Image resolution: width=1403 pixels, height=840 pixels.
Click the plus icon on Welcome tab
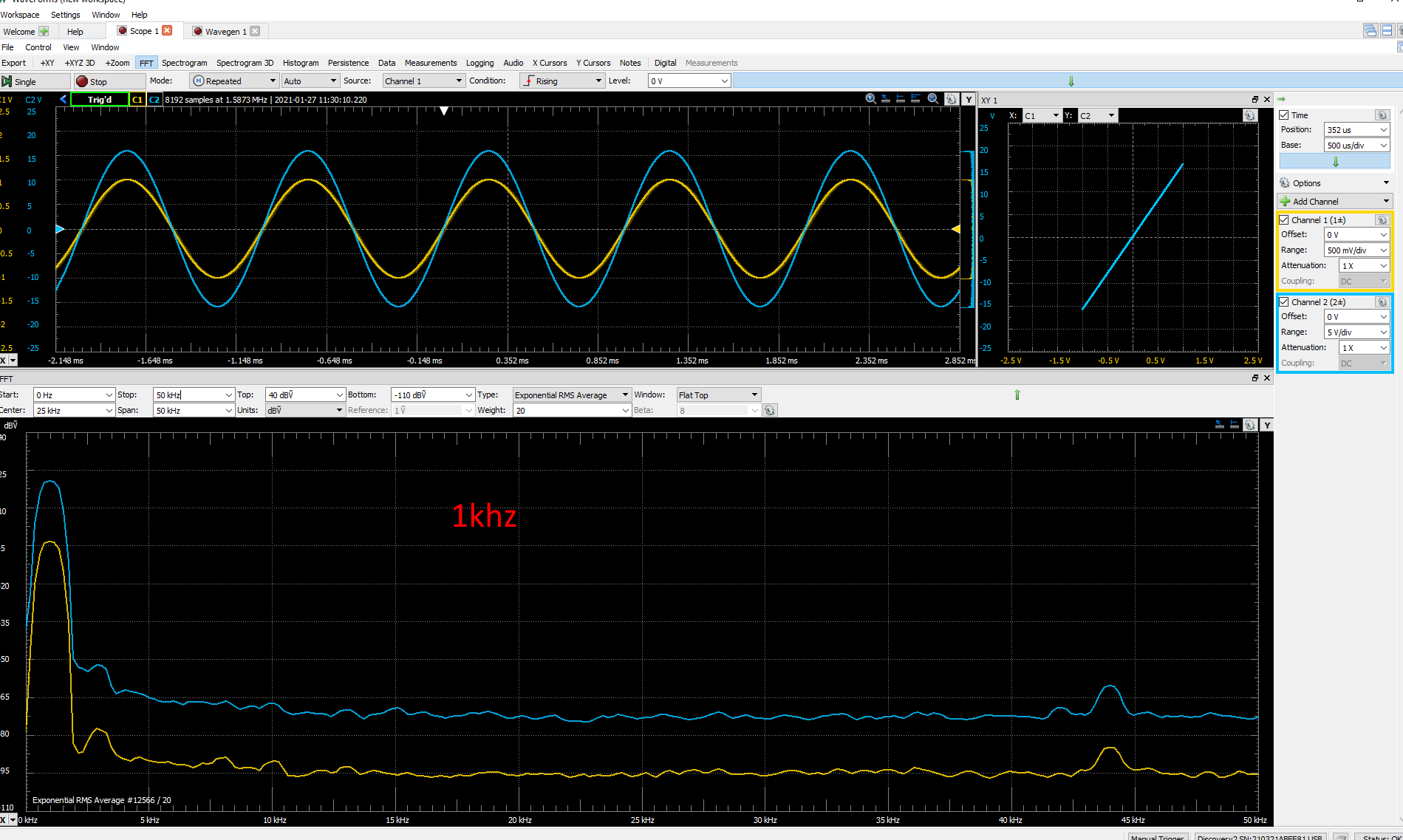point(44,31)
